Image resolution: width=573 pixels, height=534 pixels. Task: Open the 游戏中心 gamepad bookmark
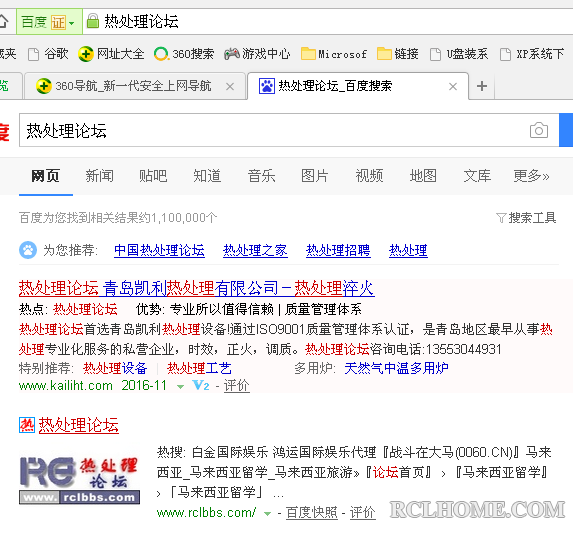pyautogui.click(x=257, y=54)
